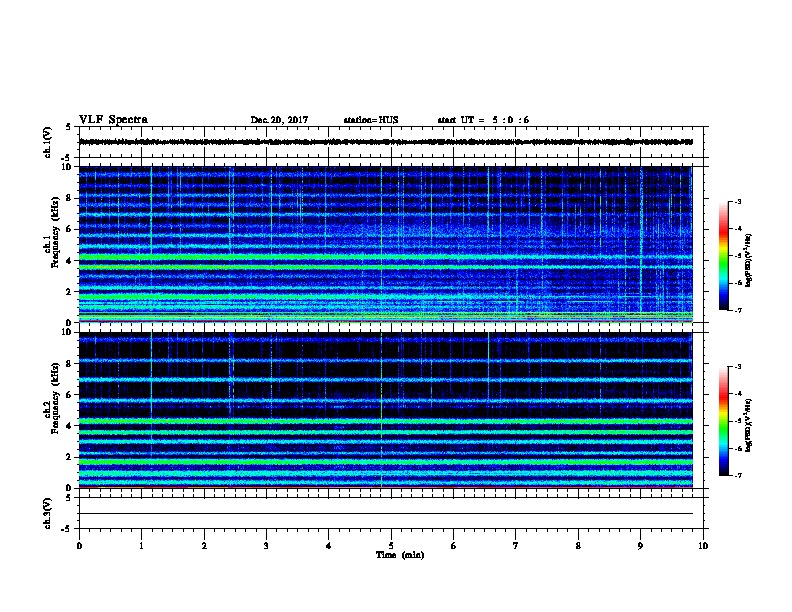792x612 pixels.
Task: Click the ch.1 frequency tick label "8"
Action: coord(71,198)
